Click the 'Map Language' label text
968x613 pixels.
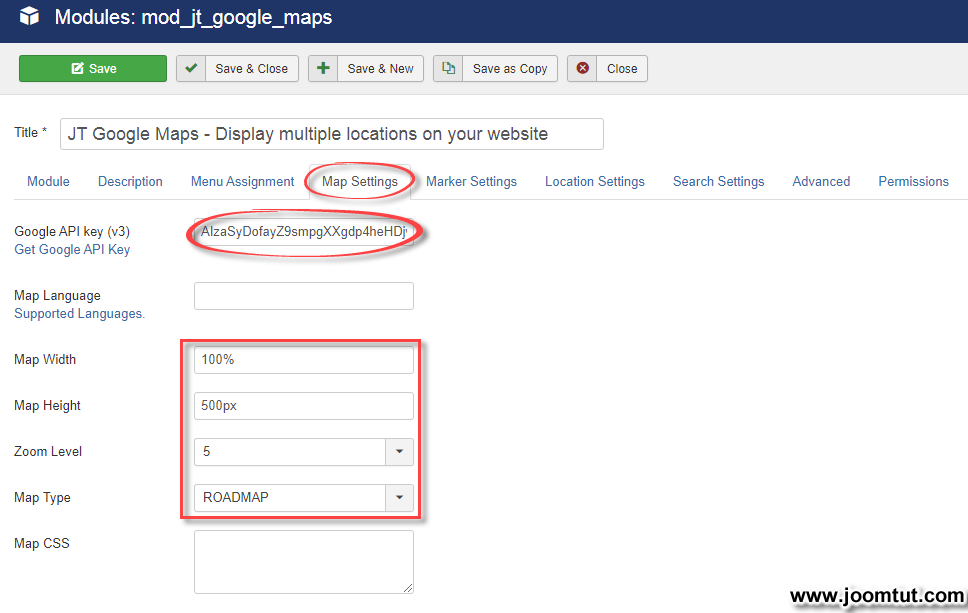click(57, 296)
